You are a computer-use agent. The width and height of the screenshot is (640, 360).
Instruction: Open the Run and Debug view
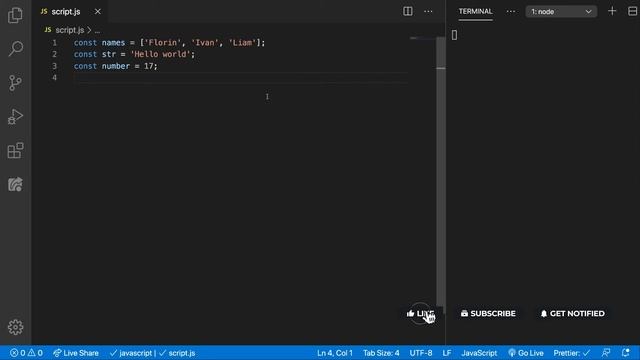[x=15, y=117]
